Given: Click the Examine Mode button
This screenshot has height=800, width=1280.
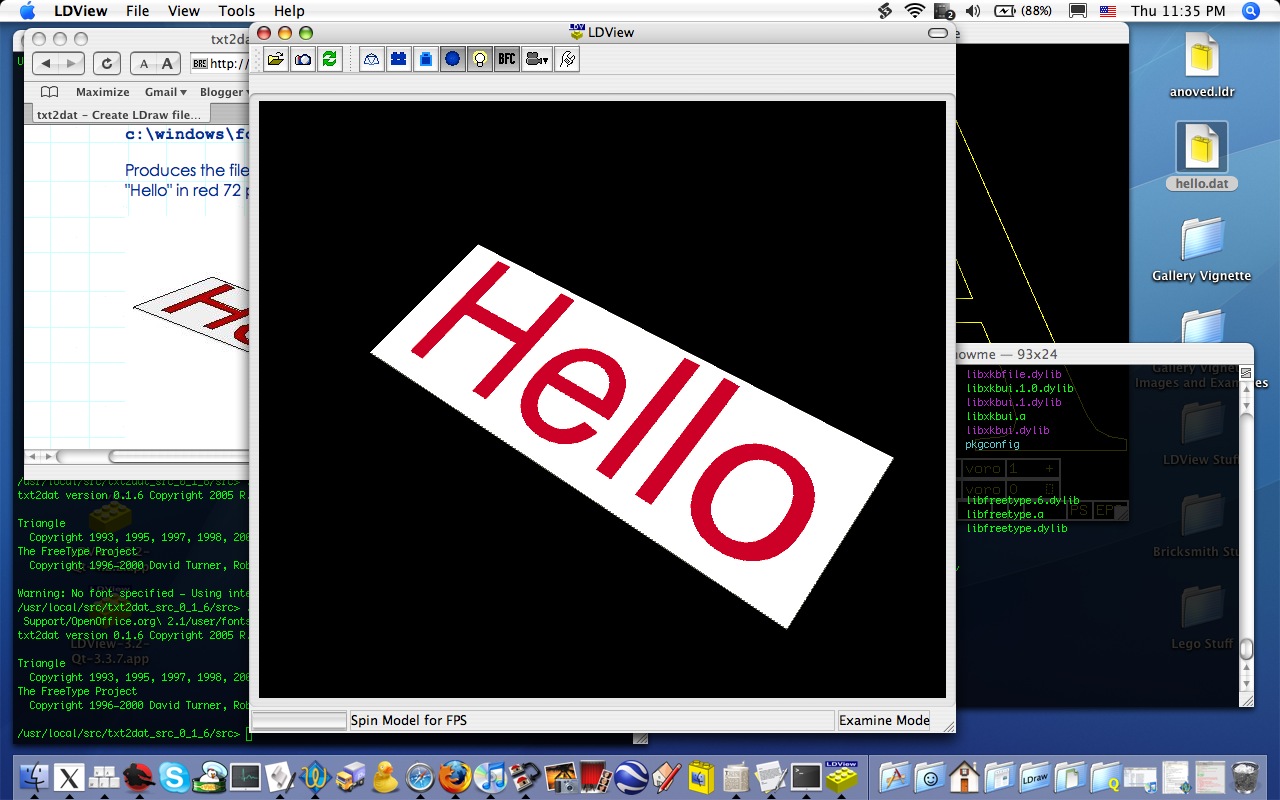Looking at the screenshot, I should pyautogui.click(x=883, y=720).
